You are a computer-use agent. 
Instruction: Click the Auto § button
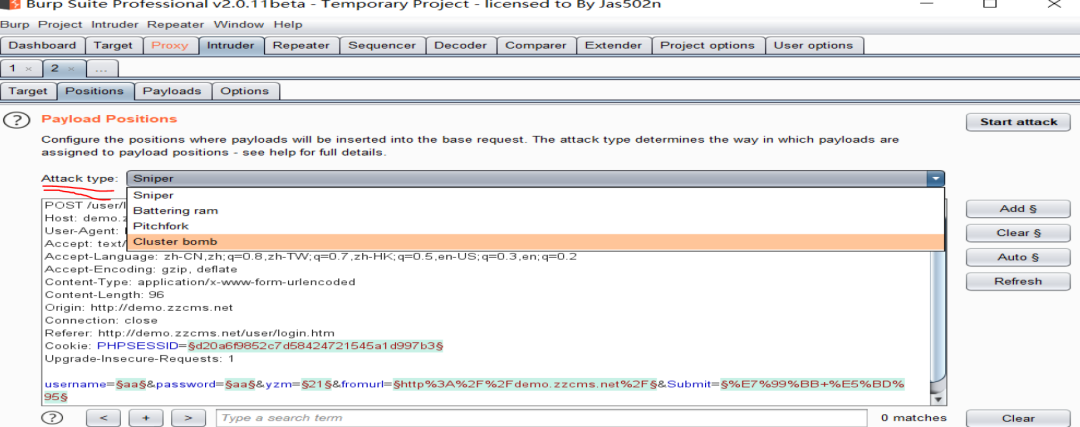click(1018, 257)
